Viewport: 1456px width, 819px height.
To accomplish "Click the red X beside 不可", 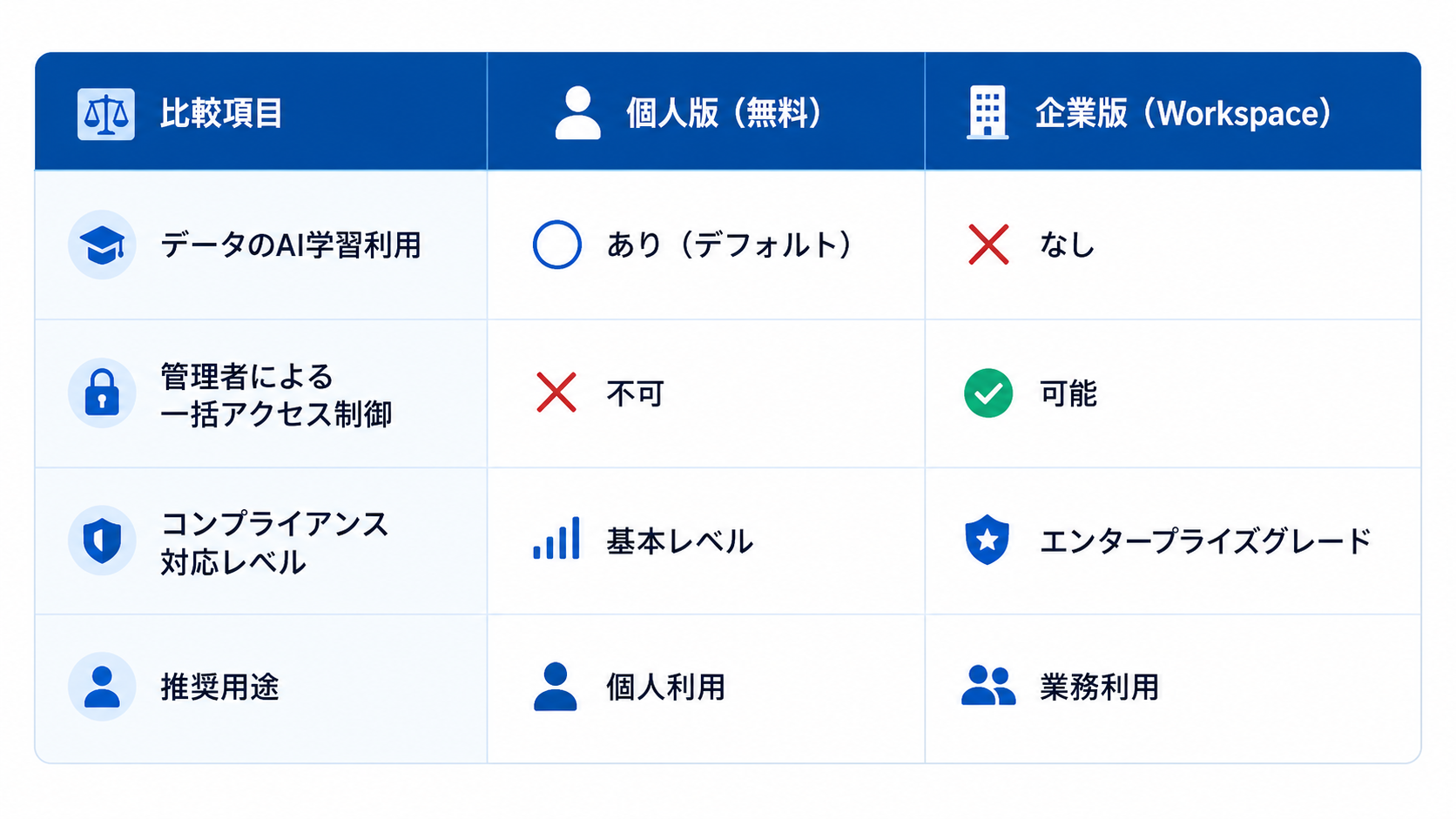I will tap(556, 393).
